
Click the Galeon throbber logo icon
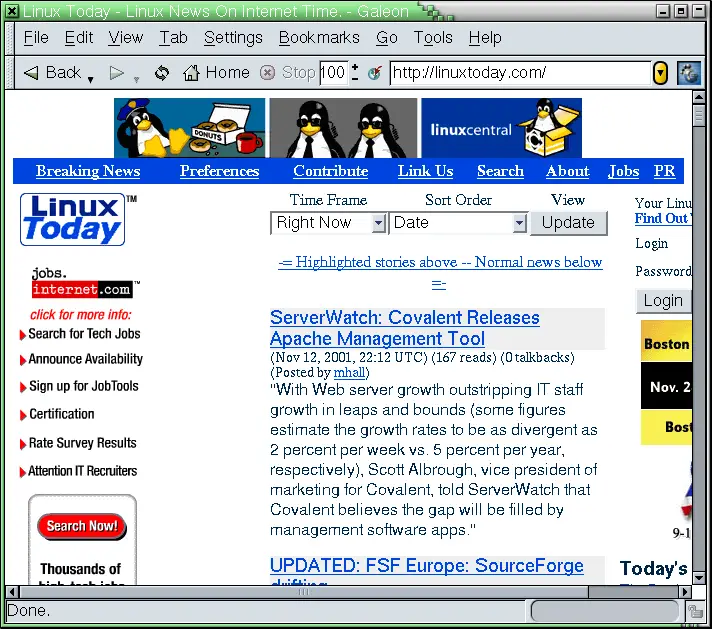pos(688,72)
